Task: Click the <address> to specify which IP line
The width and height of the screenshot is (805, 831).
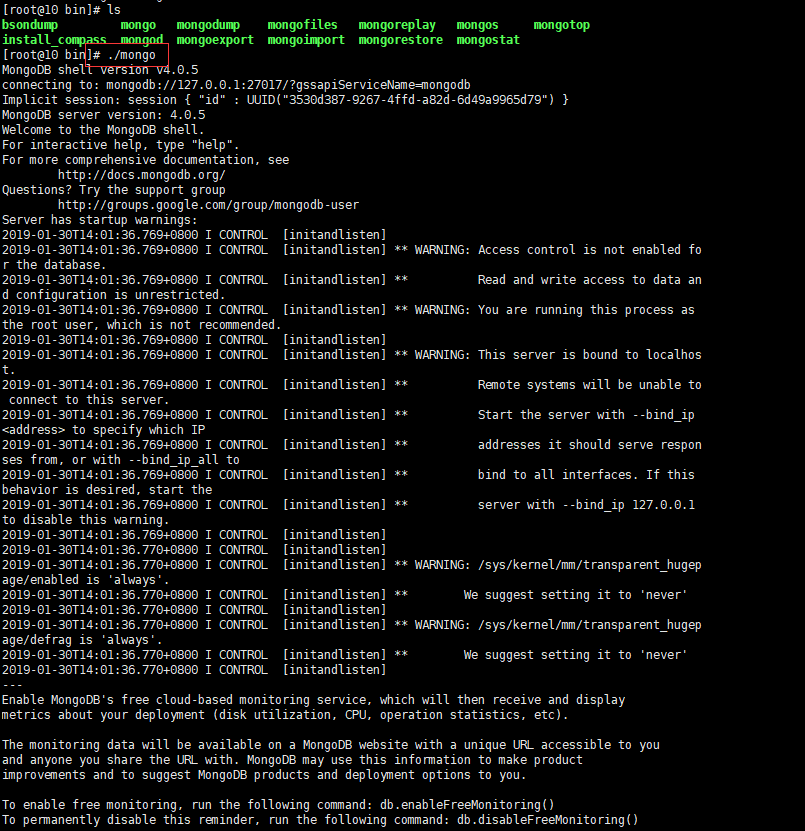Action: [103, 430]
